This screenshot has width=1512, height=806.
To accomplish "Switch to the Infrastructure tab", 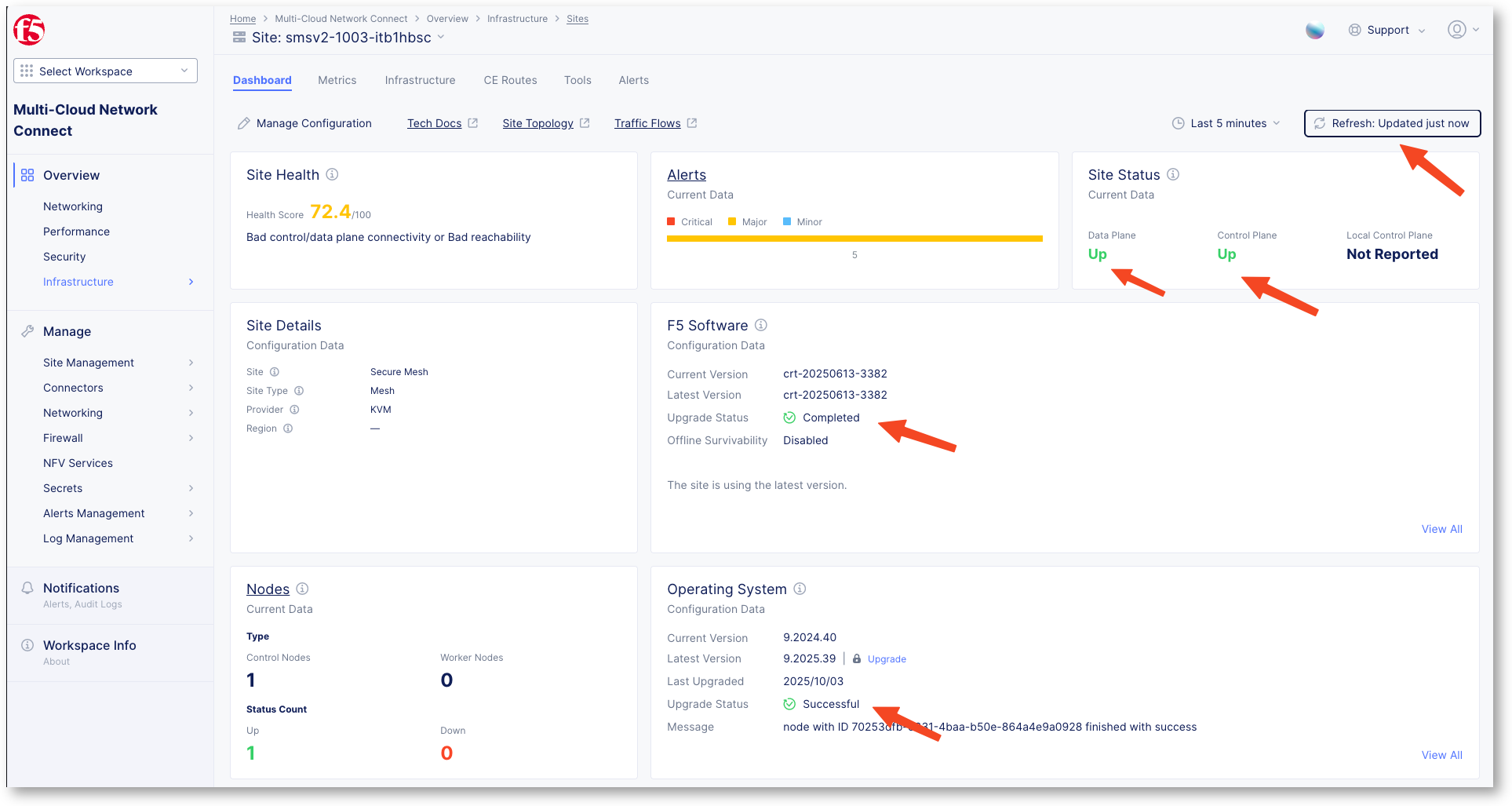I will [420, 80].
